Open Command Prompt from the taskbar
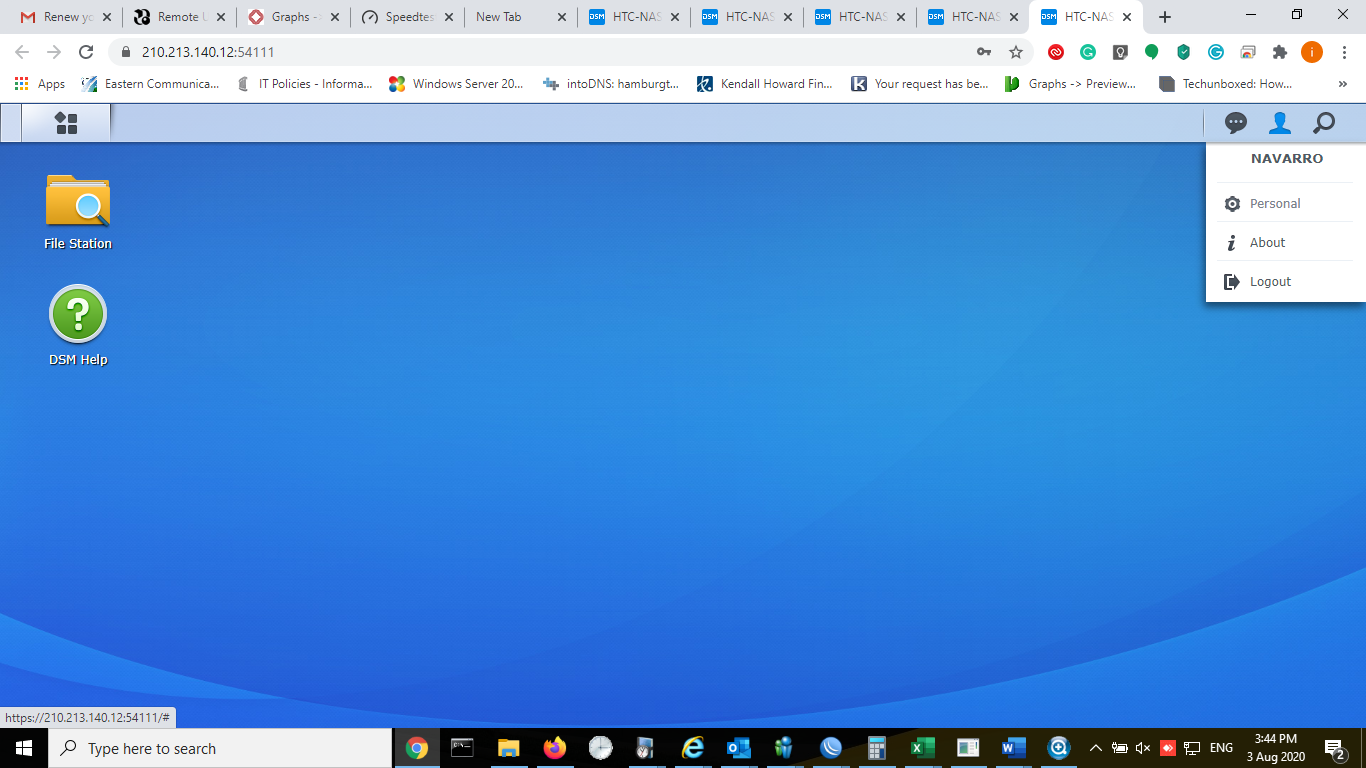This screenshot has height=768, width=1366. (x=462, y=748)
